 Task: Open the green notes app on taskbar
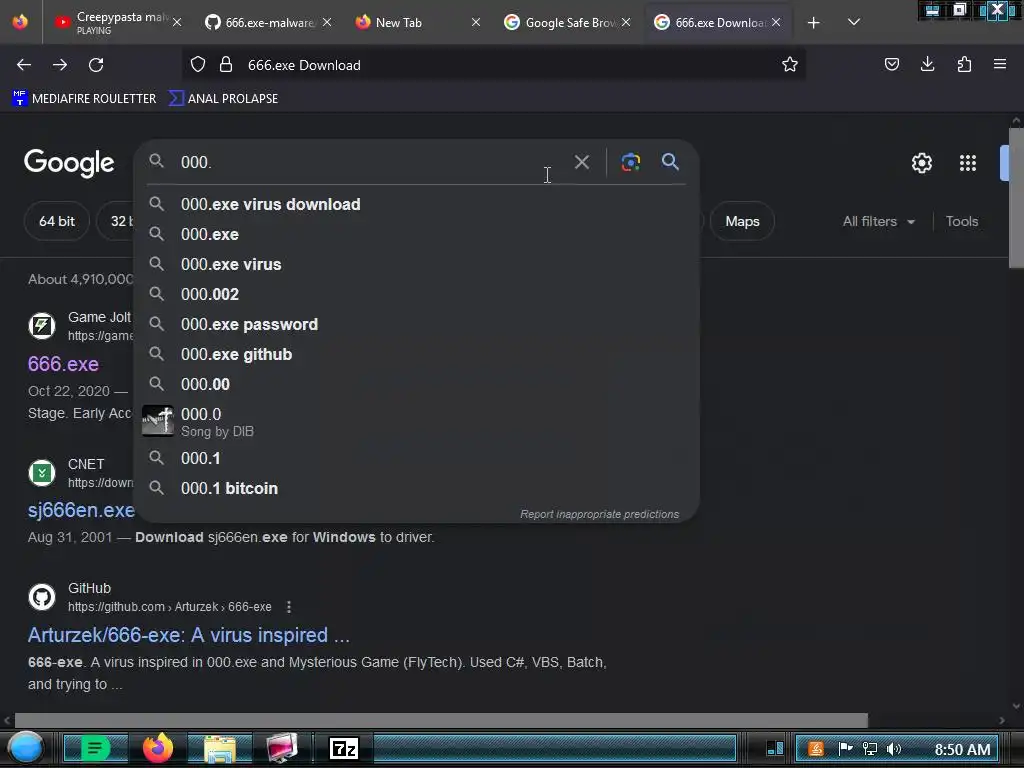(95, 748)
